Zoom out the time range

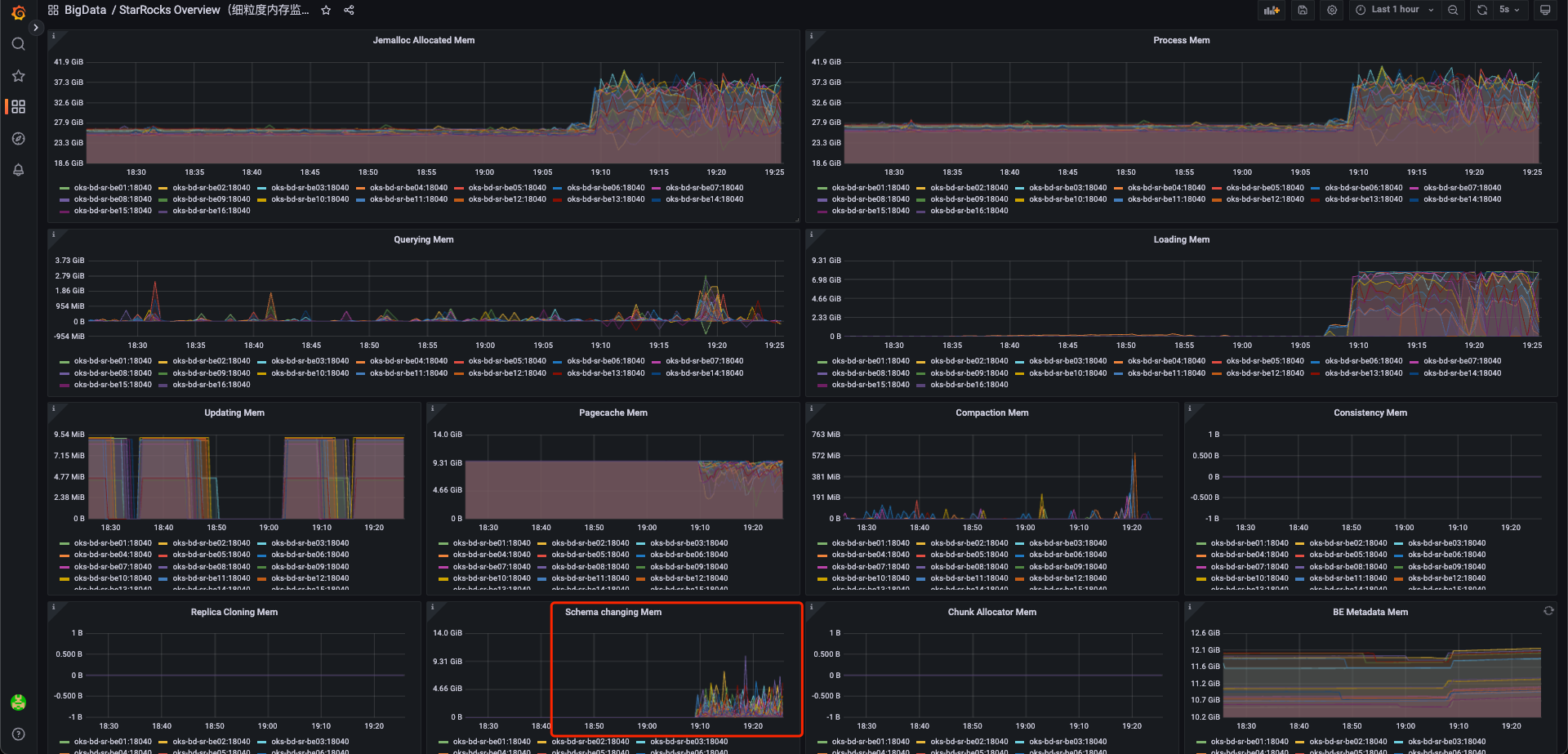point(1453,10)
